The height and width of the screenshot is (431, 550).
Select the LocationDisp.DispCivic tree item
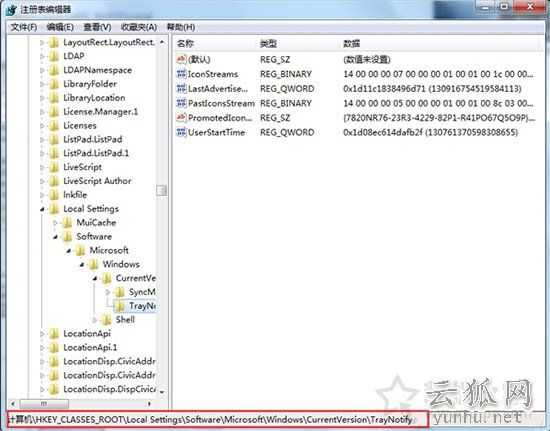click(109, 389)
